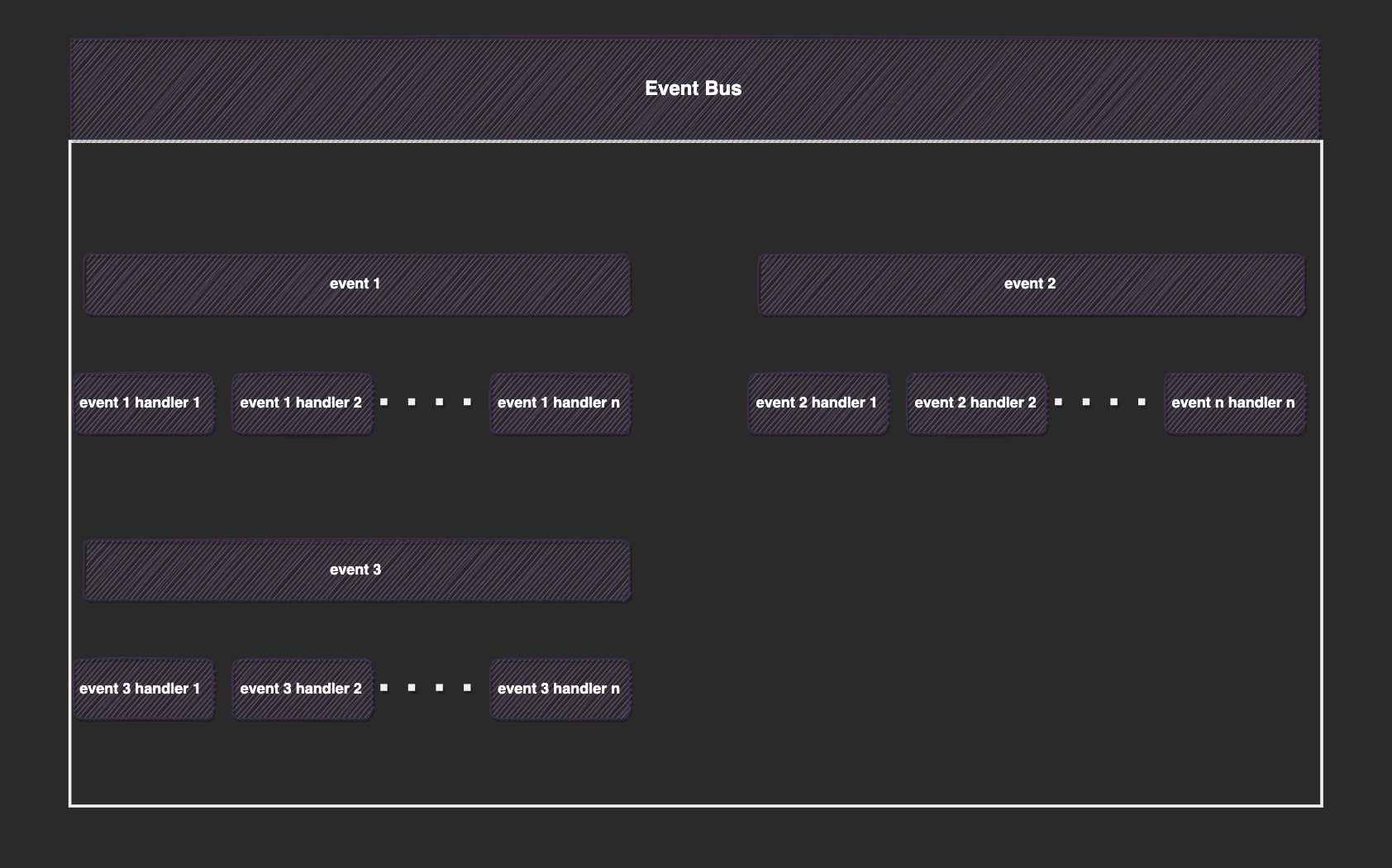Select the event 3 handler 2 node
This screenshot has height=868, width=1392.
click(x=302, y=688)
